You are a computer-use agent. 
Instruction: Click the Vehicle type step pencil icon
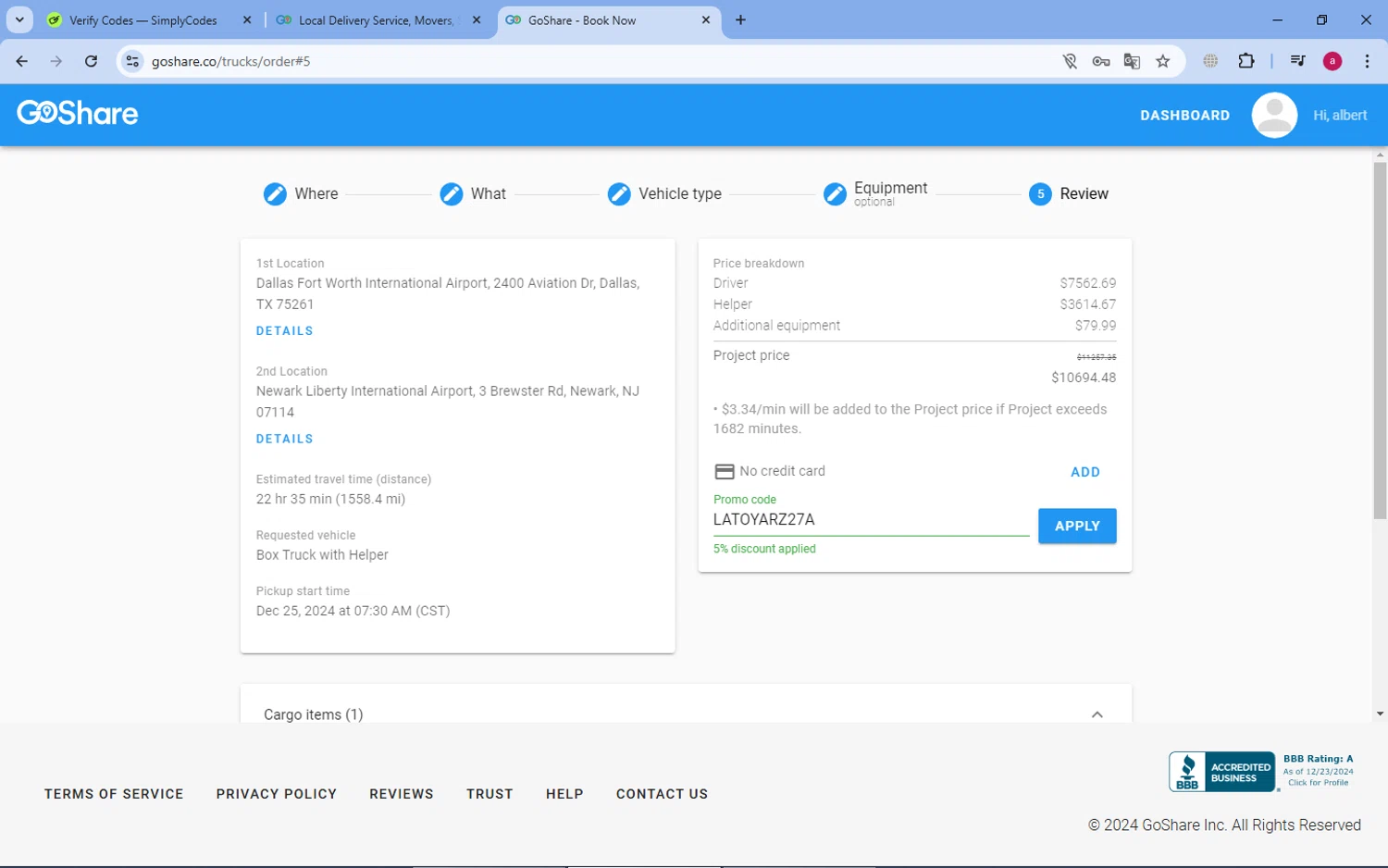(619, 193)
